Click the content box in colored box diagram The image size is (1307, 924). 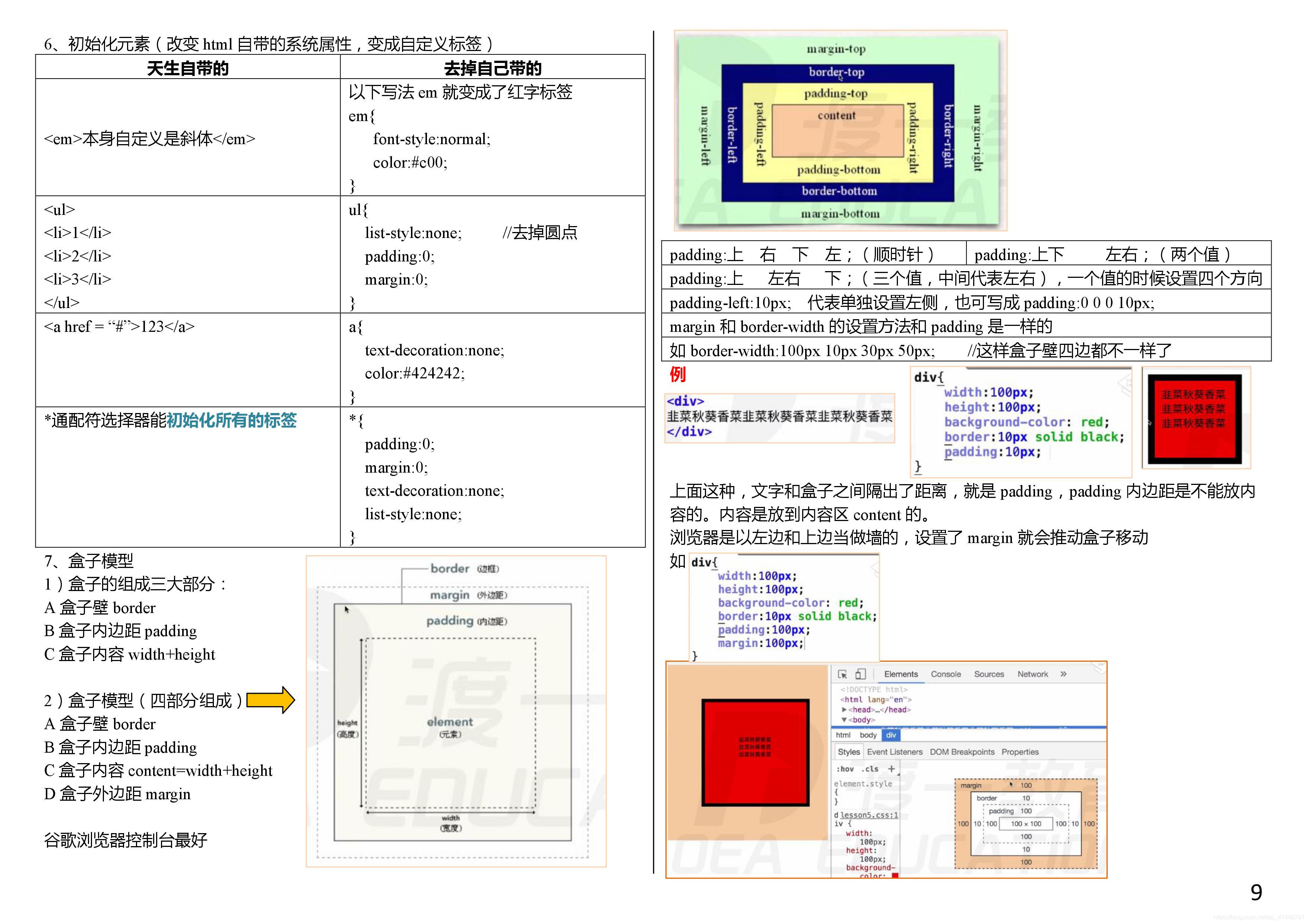[x=838, y=131]
